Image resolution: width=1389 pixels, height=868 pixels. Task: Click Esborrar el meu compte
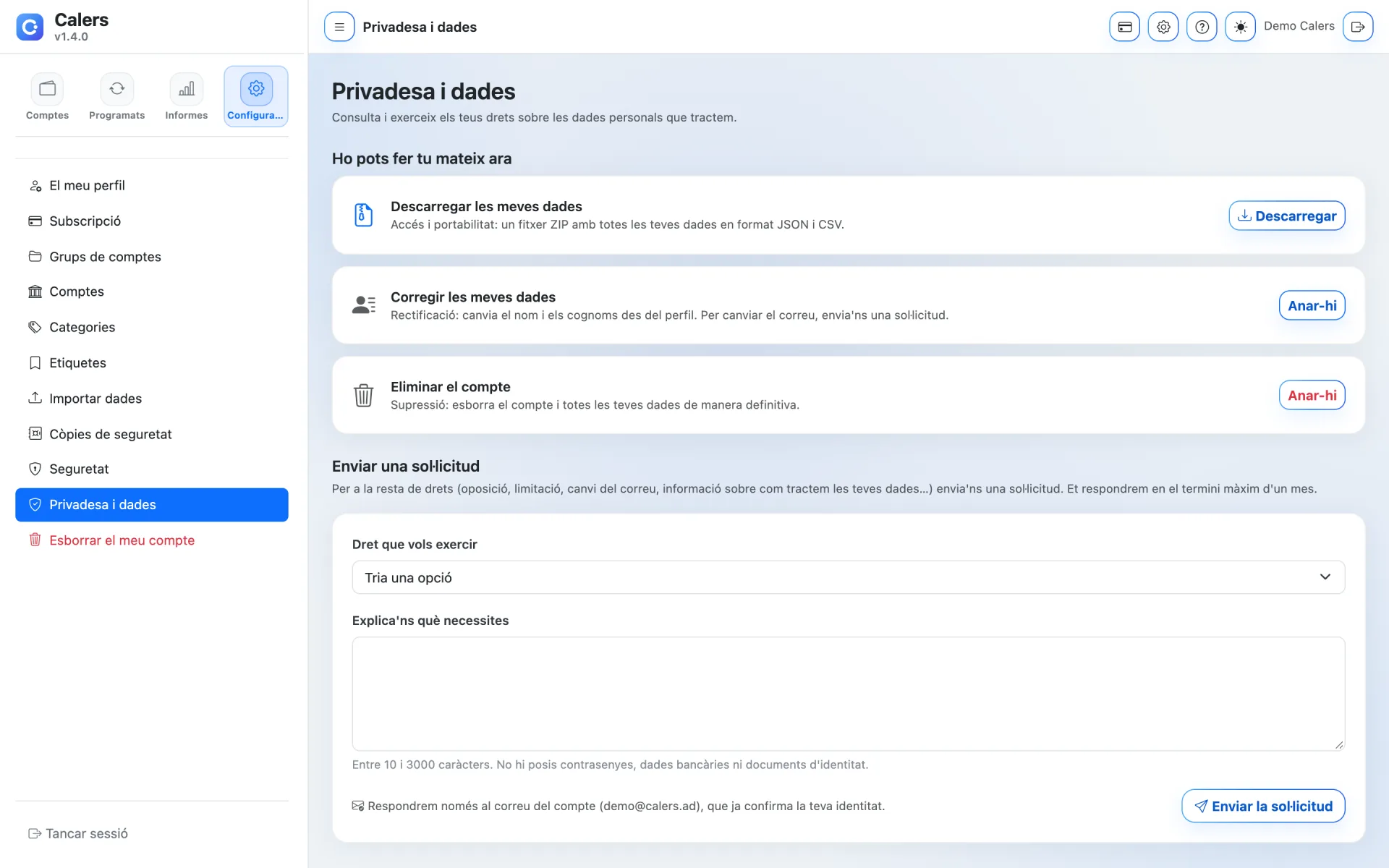pyautogui.click(x=152, y=540)
